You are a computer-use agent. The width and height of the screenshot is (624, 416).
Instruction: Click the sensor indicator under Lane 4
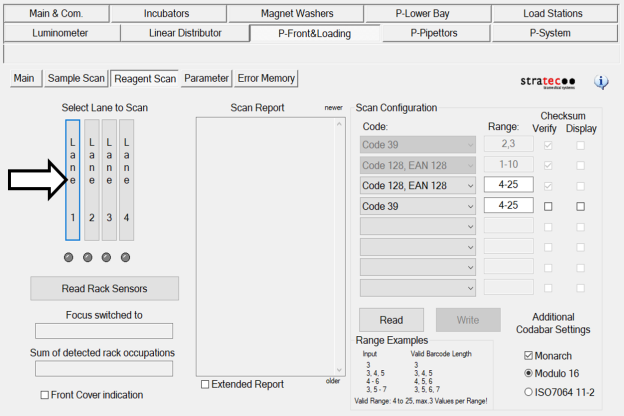125,258
